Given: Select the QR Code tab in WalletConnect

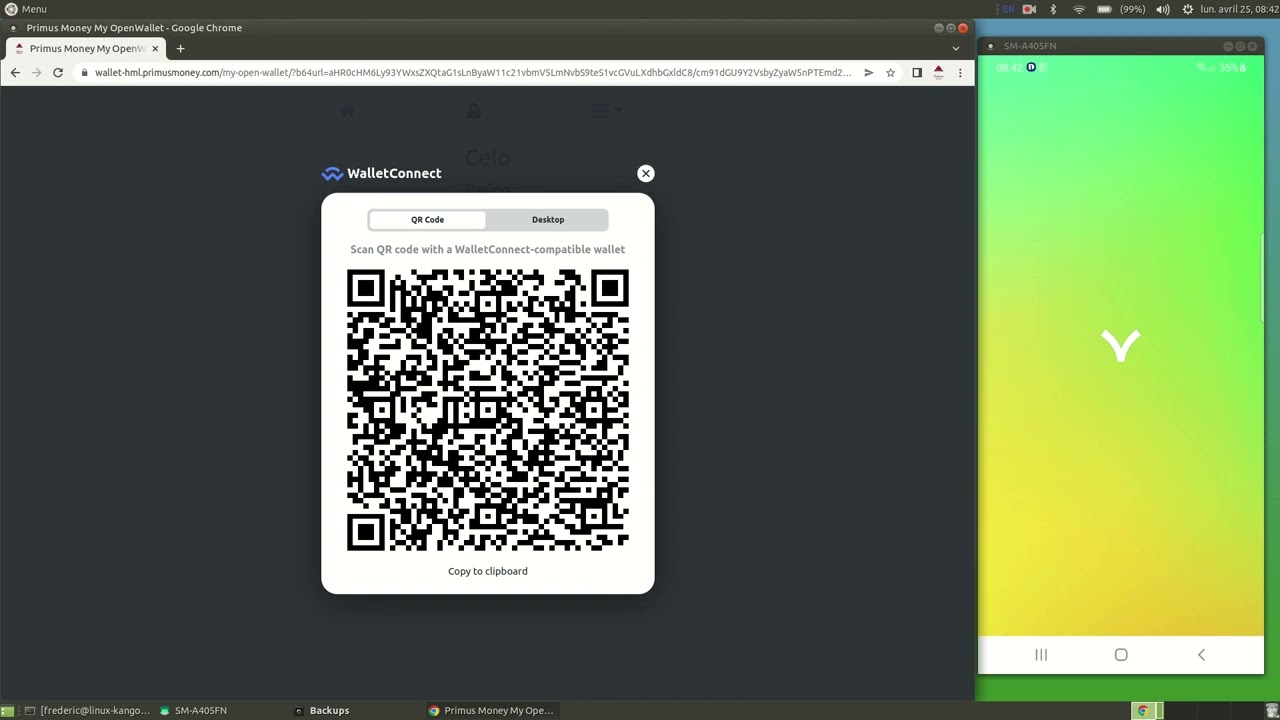Looking at the screenshot, I should [x=427, y=220].
